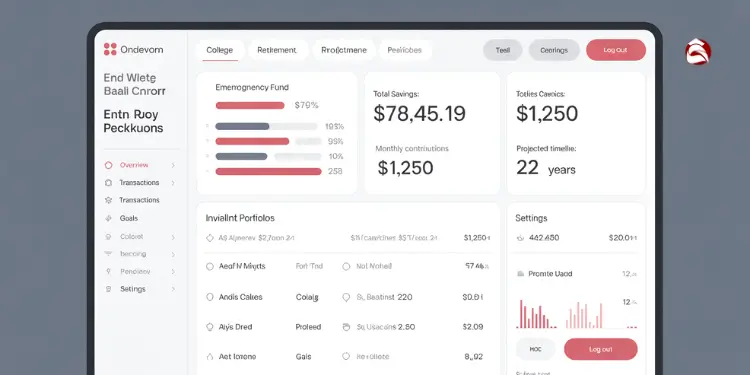Click the Proleed label in Alys Dred row
The image size is (750, 375).
pos(309,327)
